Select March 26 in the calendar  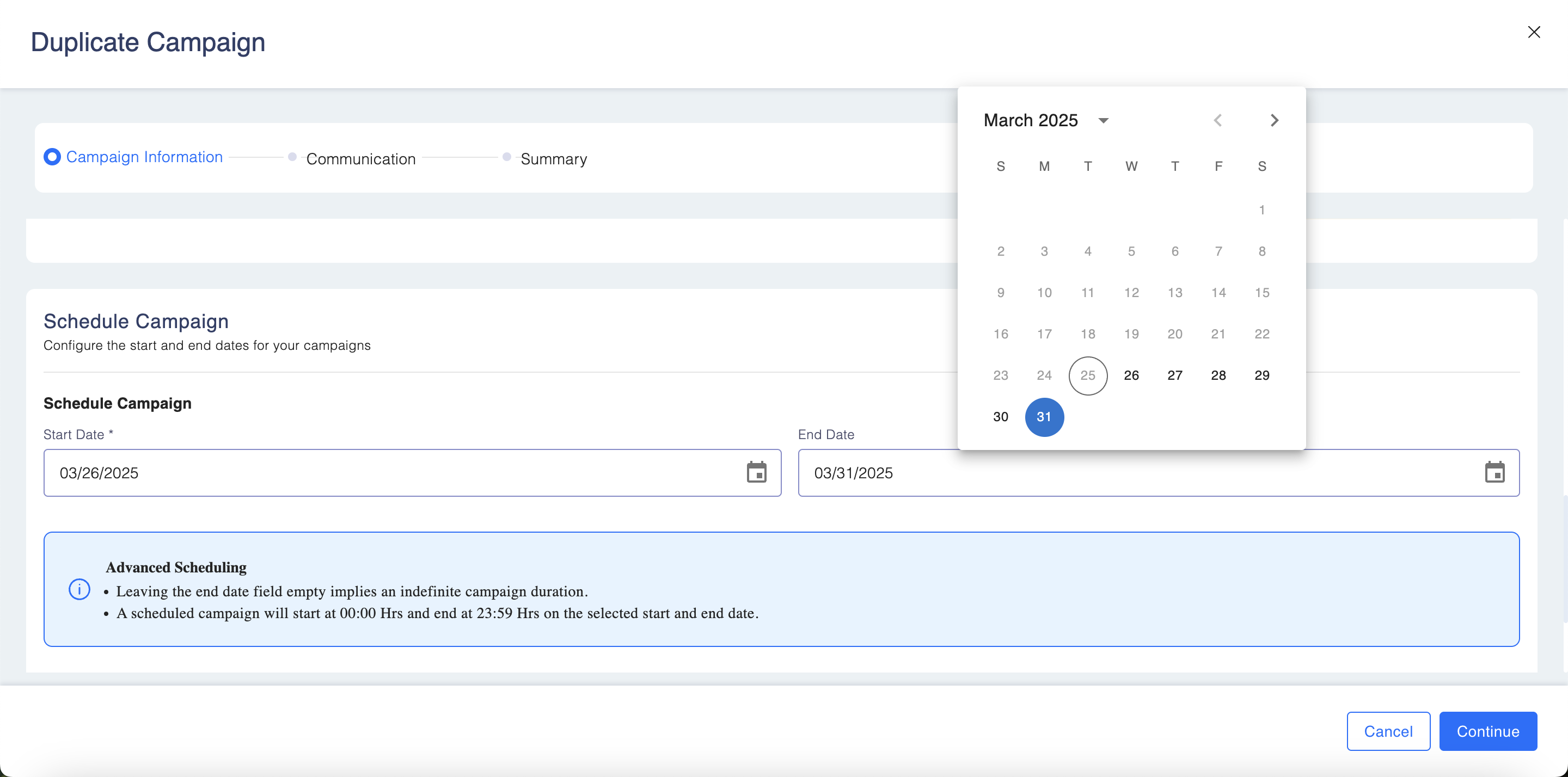(1131, 375)
